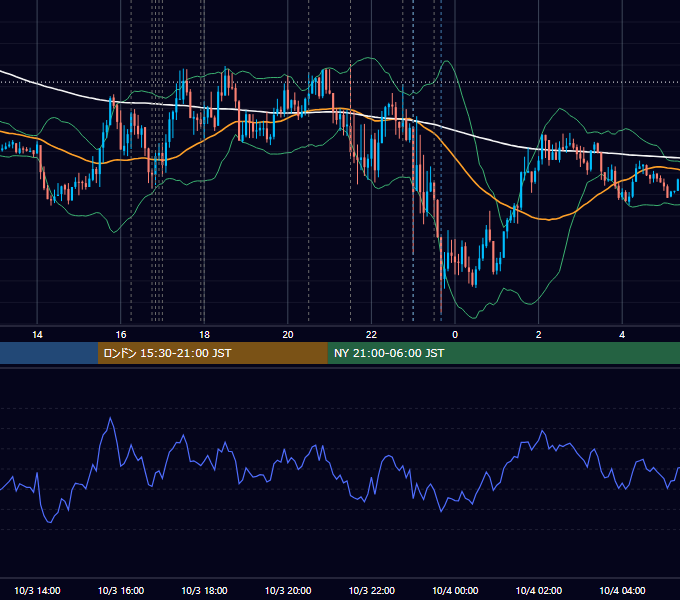The height and width of the screenshot is (600, 680).
Task: Click the time axis label 22
Action: (x=371, y=335)
